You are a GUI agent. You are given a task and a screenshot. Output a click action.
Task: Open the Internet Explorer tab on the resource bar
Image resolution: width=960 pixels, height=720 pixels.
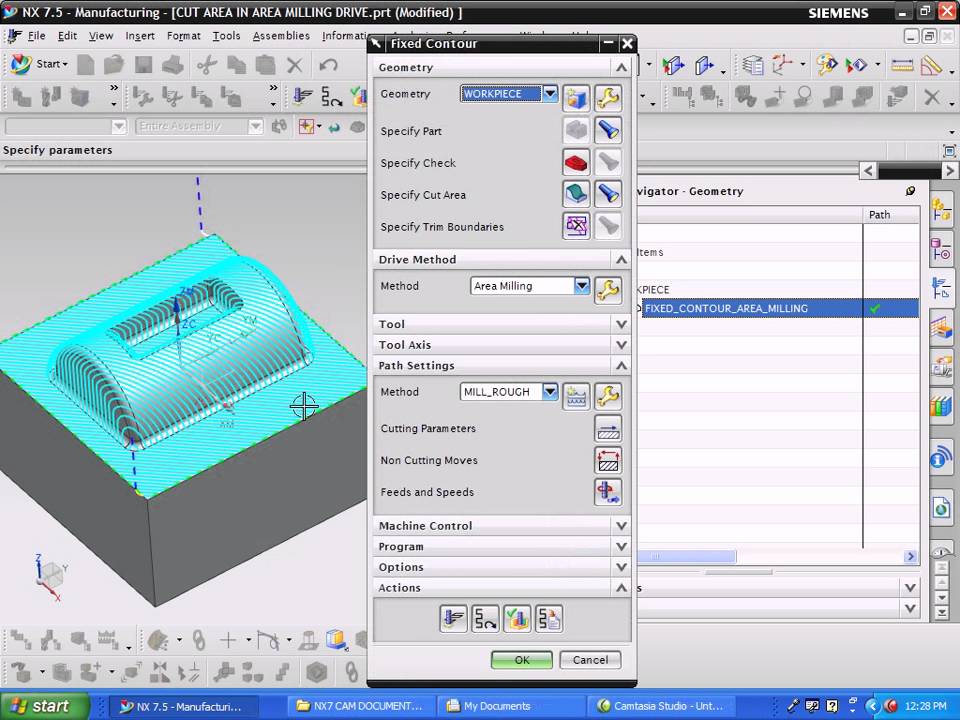click(942, 506)
